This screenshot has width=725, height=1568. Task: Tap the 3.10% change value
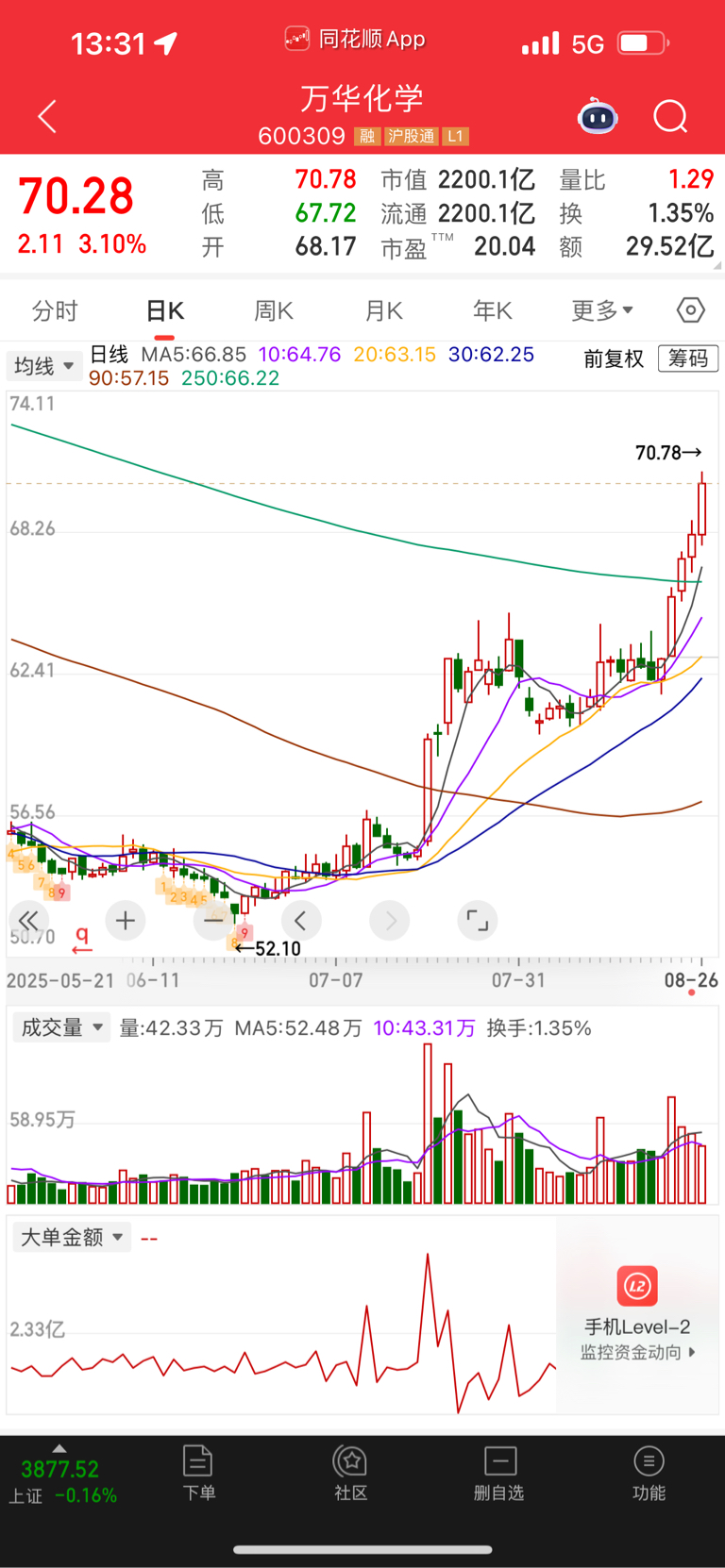point(112,244)
